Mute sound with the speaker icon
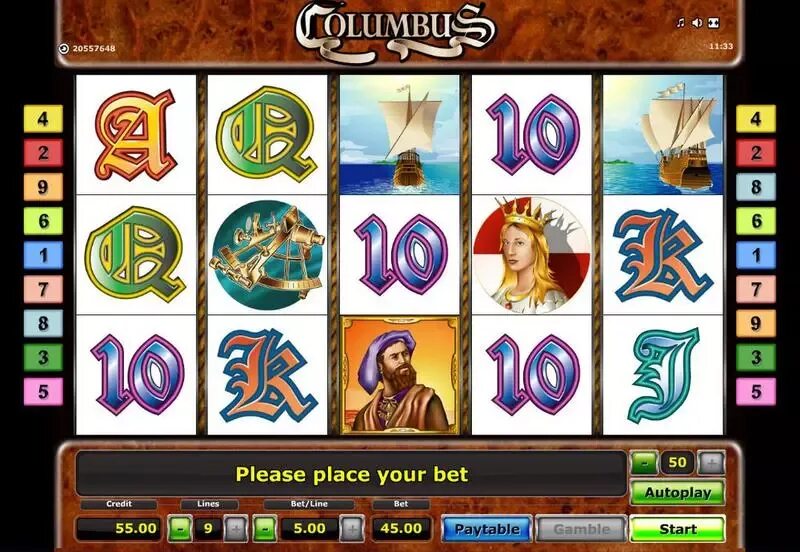Screen dimensions: 800x552 click(697, 23)
